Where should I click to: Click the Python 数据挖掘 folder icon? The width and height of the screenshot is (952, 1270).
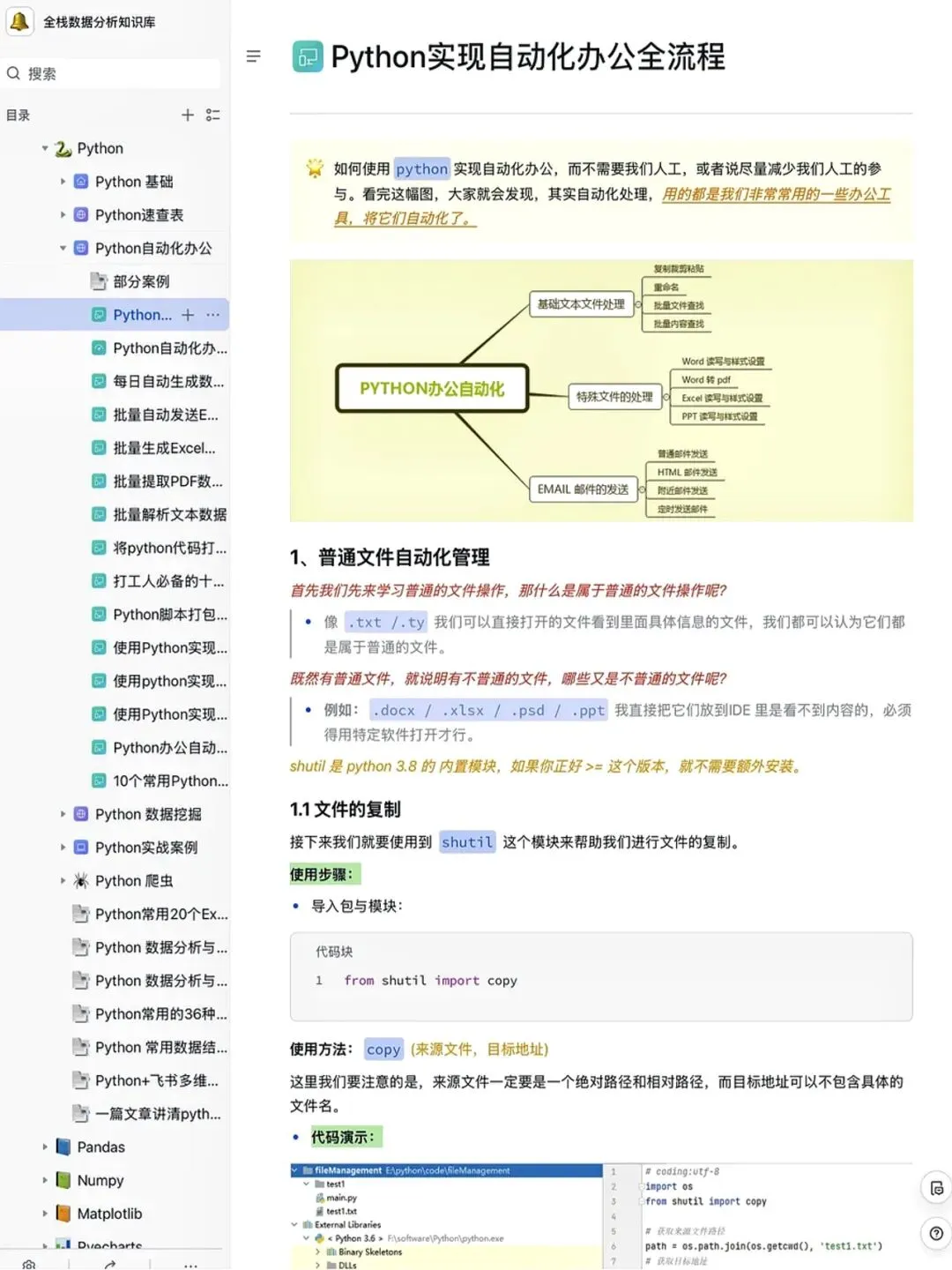[x=81, y=814]
